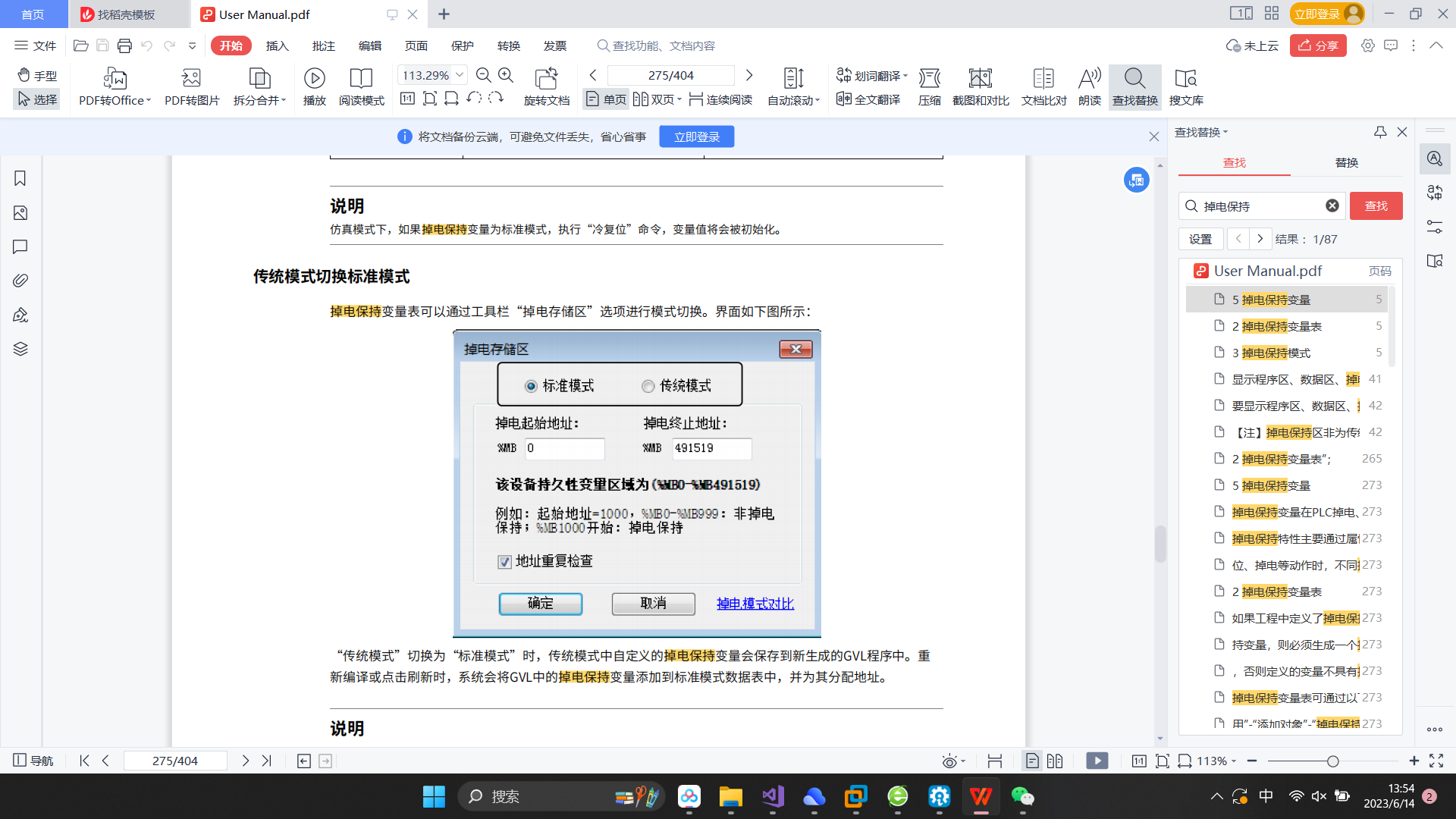The image size is (1456, 819).
Task: Open 搜文库 library search
Action: pos(1186,86)
